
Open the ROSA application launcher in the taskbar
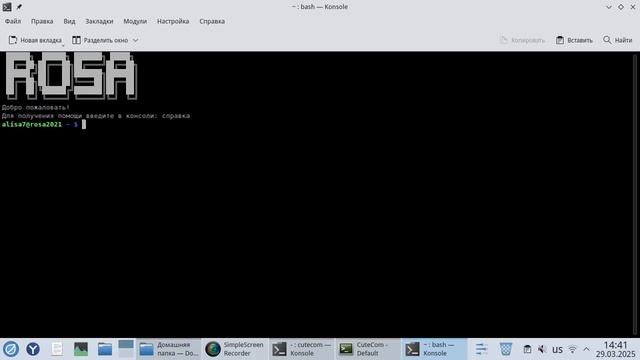pos(11,349)
